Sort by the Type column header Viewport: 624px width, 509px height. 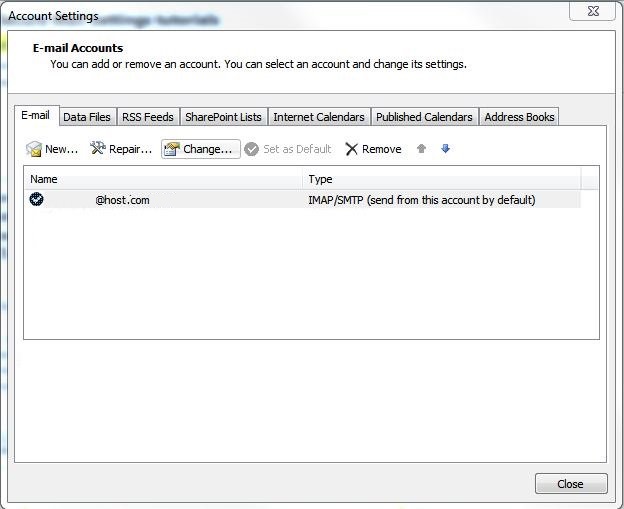coord(440,179)
